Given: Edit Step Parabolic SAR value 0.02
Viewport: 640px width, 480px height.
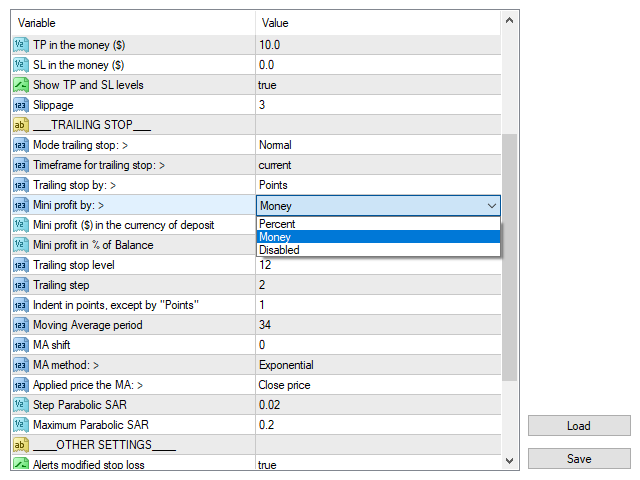Looking at the screenshot, I should point(378,405).
